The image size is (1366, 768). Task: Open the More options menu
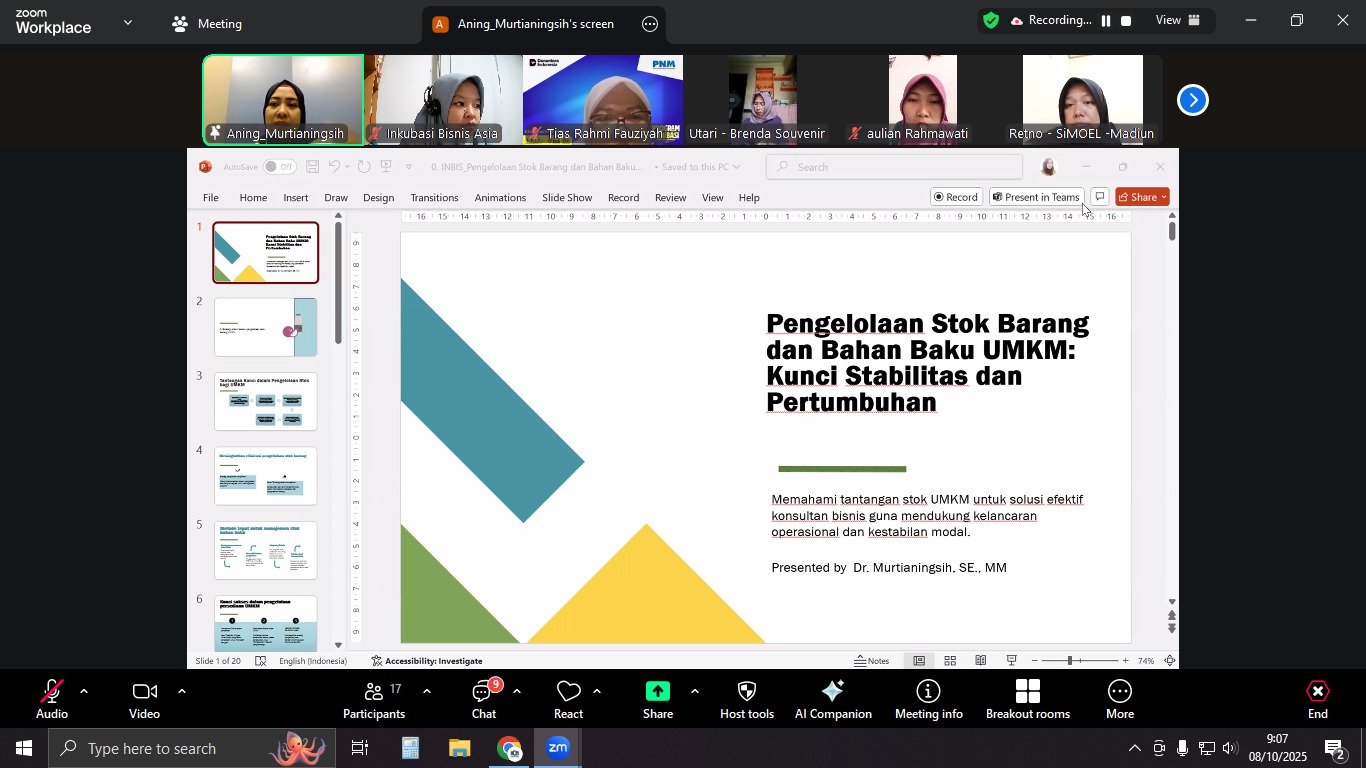click(1119, 698)
